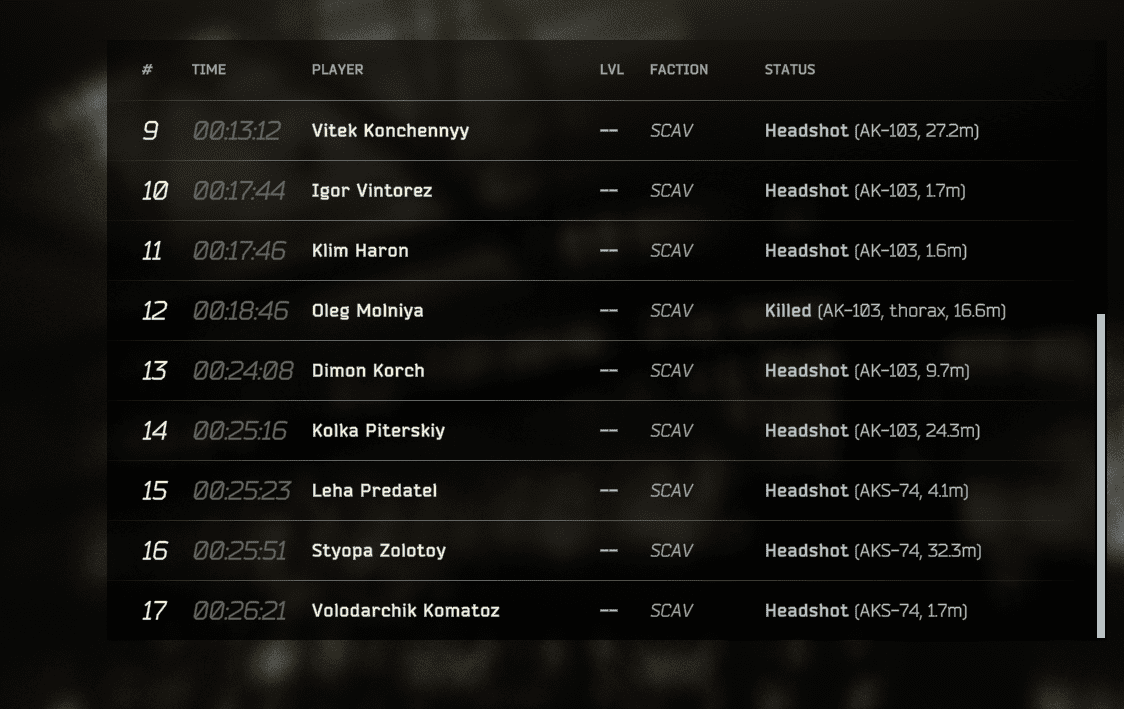The image size is (1124, 709).
Task: Click player name Klim Haron
Action: pyautogui.click(x=360, y=251)
